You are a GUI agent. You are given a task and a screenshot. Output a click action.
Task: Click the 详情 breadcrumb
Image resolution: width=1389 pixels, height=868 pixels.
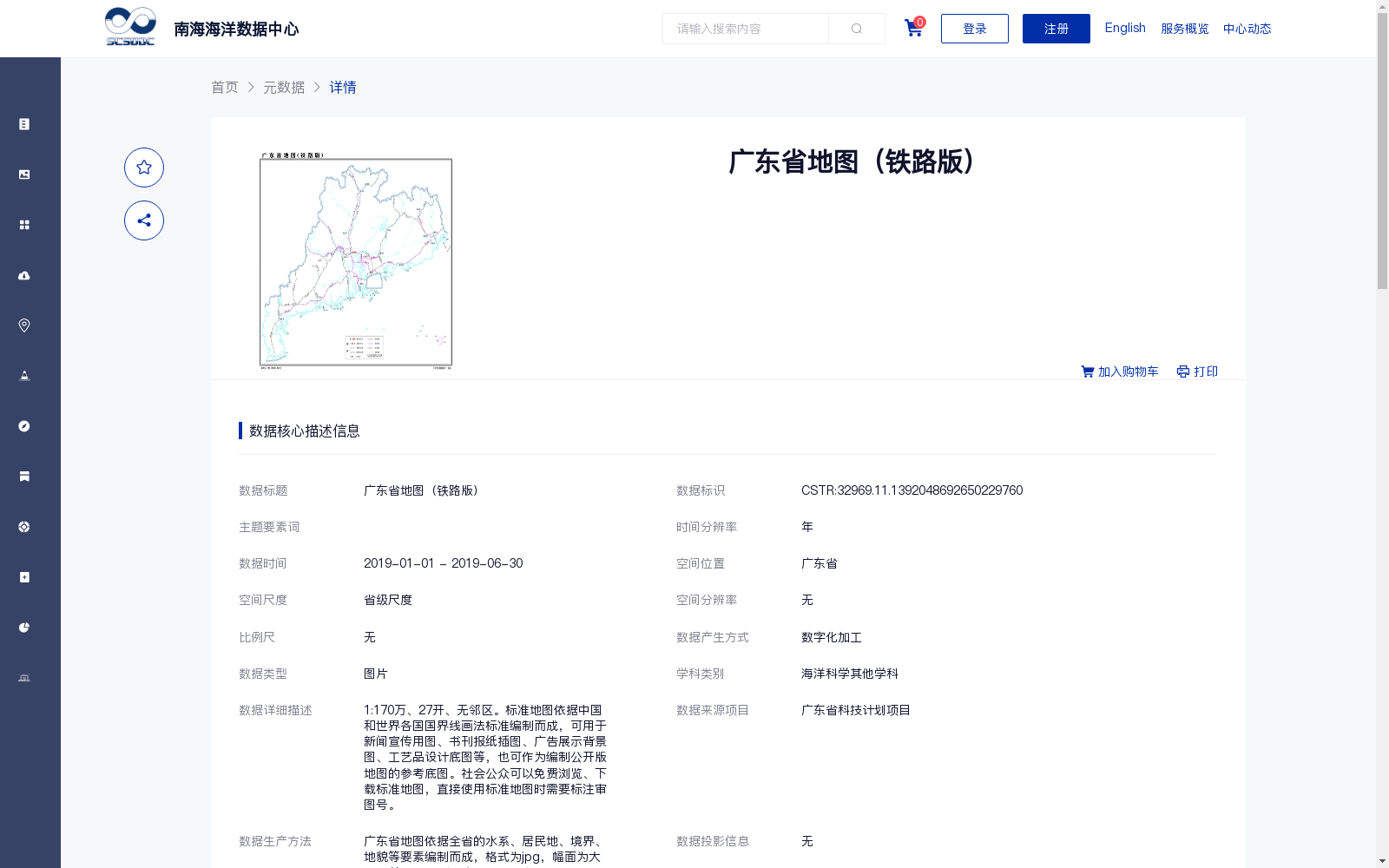coord(343,87)
